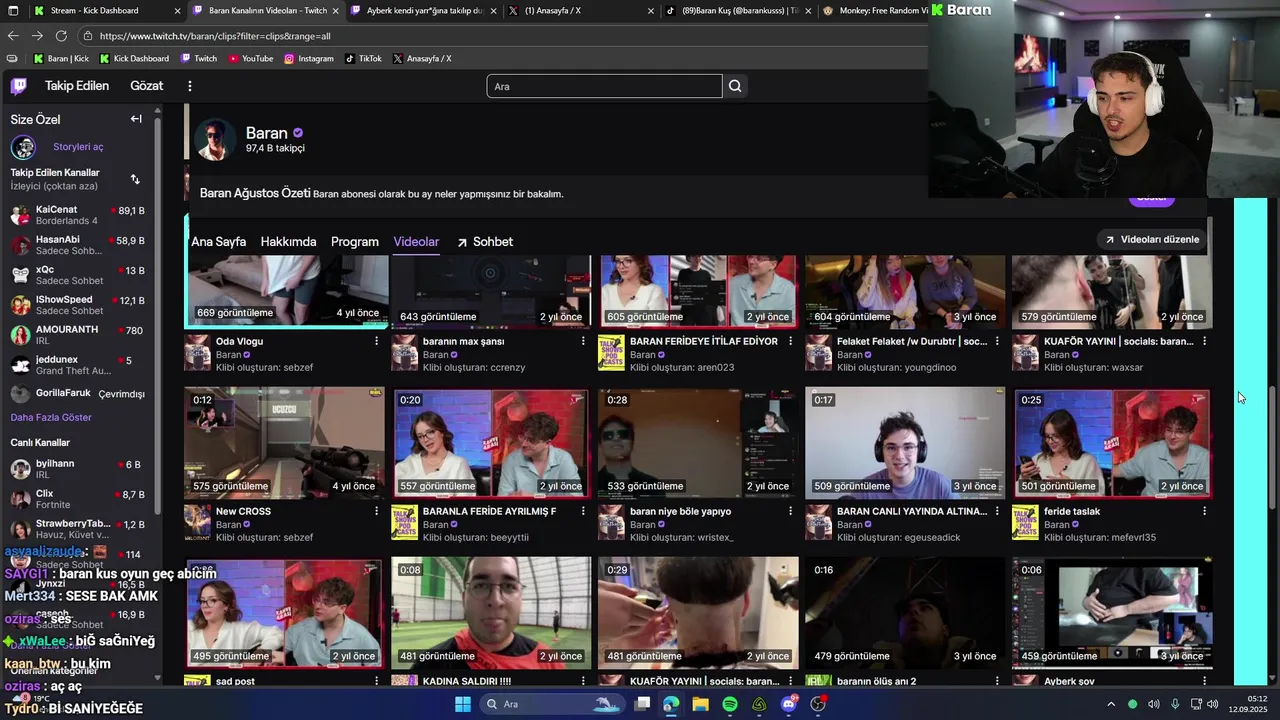Click Gözat in top navigation
The width and height of the screenshot is (1280, 720).
[146, 86]
